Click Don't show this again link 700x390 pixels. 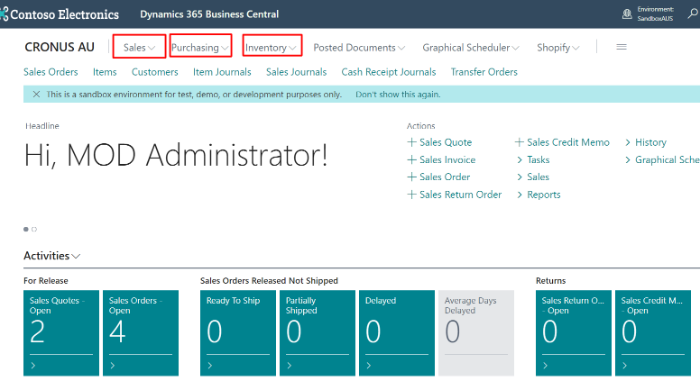coord(398,94)
